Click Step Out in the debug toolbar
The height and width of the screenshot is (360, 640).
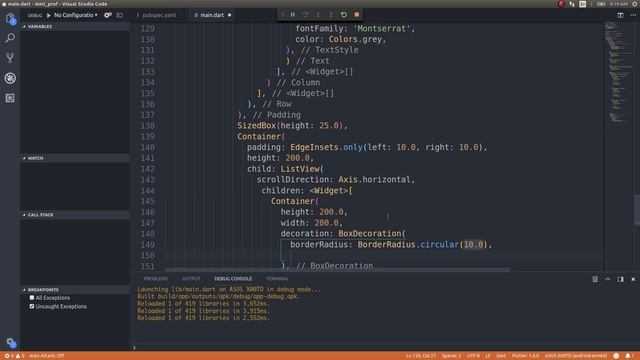[331, 15]
